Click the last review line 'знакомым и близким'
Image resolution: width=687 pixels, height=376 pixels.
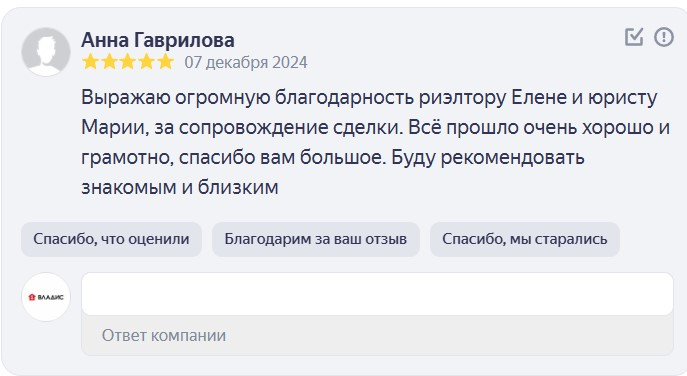point(180,188)
